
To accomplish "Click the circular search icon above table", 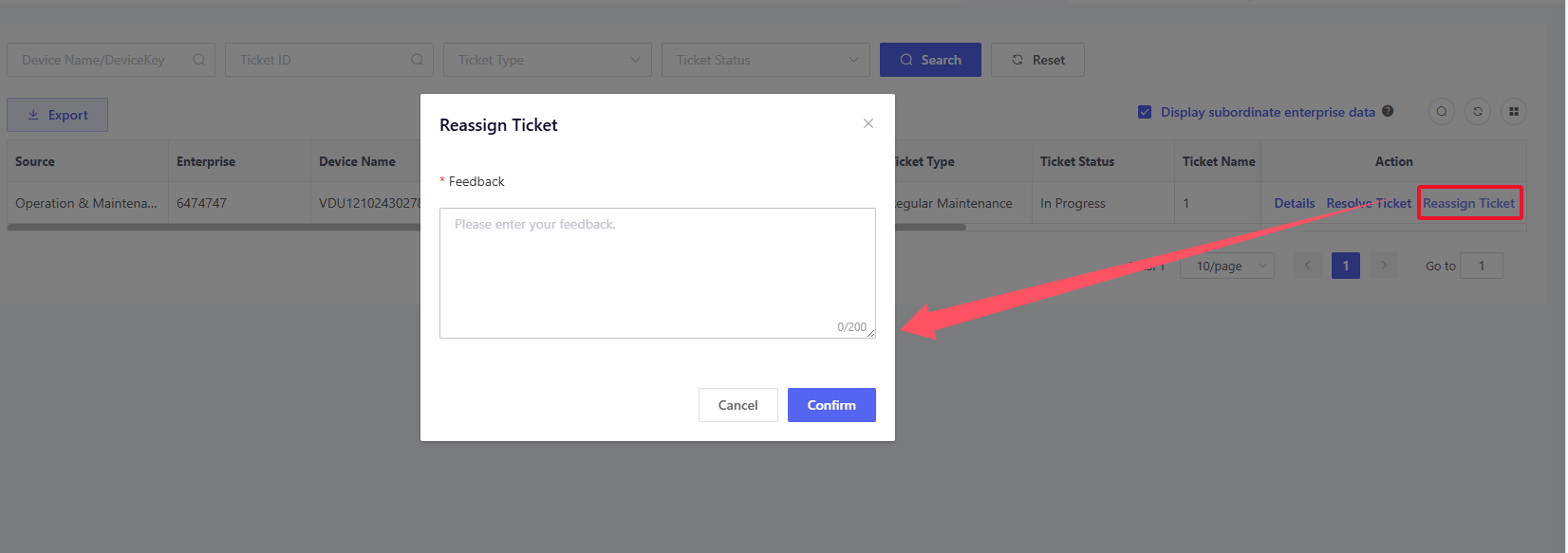I will 1441,112.
